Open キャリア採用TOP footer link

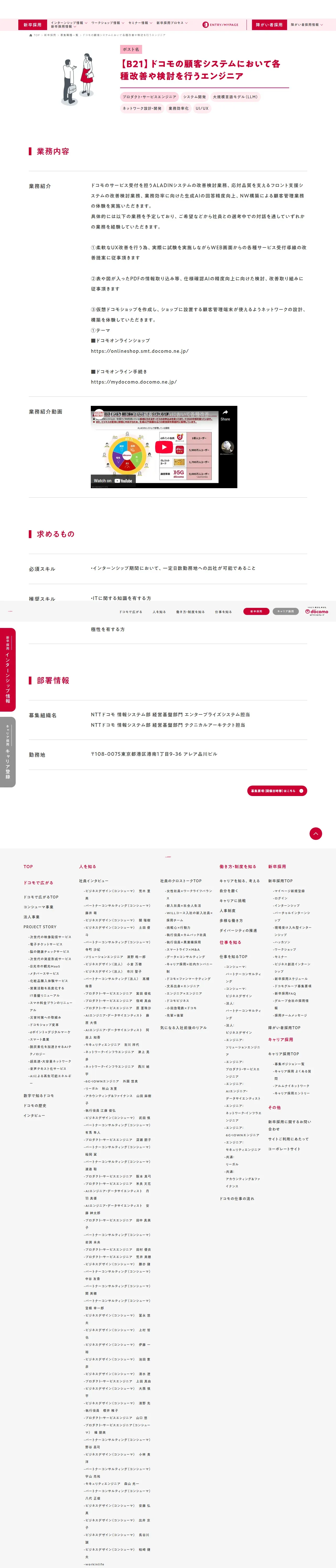pyautogui.click(x=284, y=1054)
